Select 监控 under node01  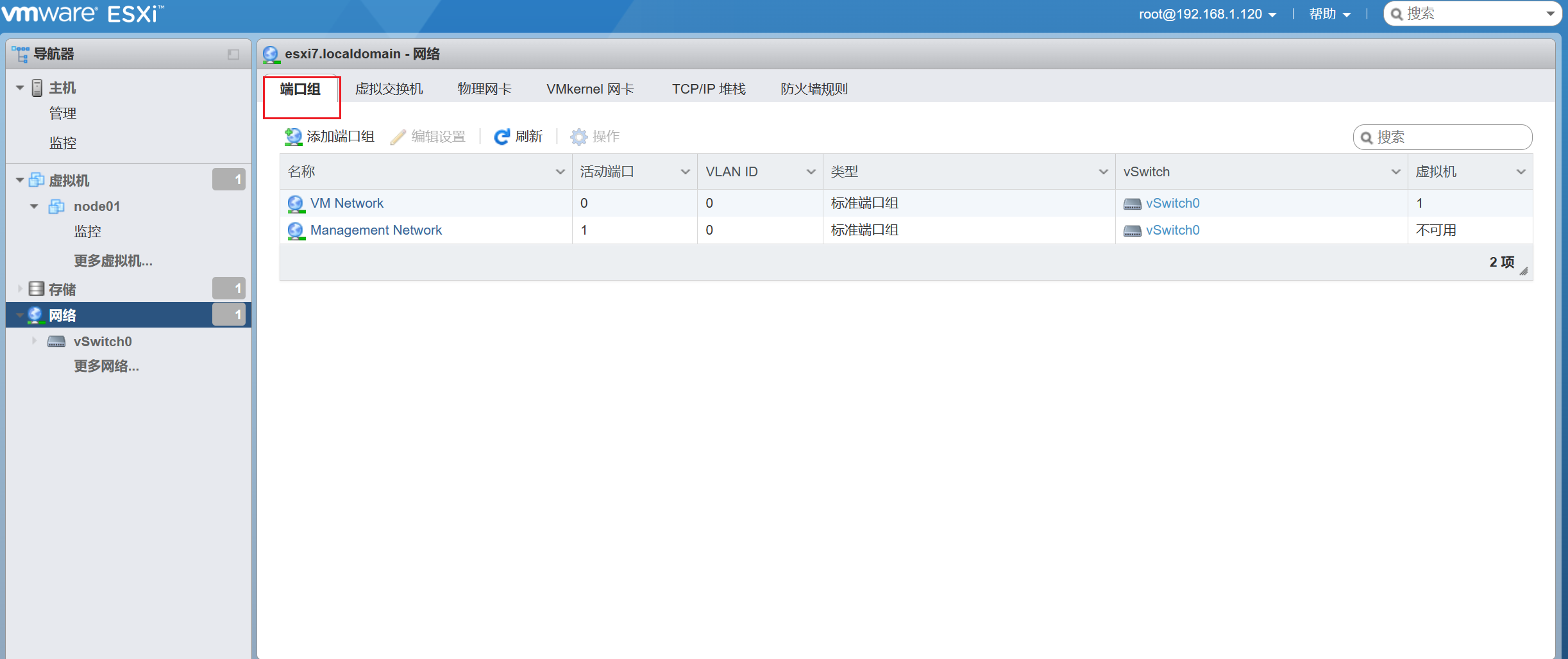[x=87, y=231]
